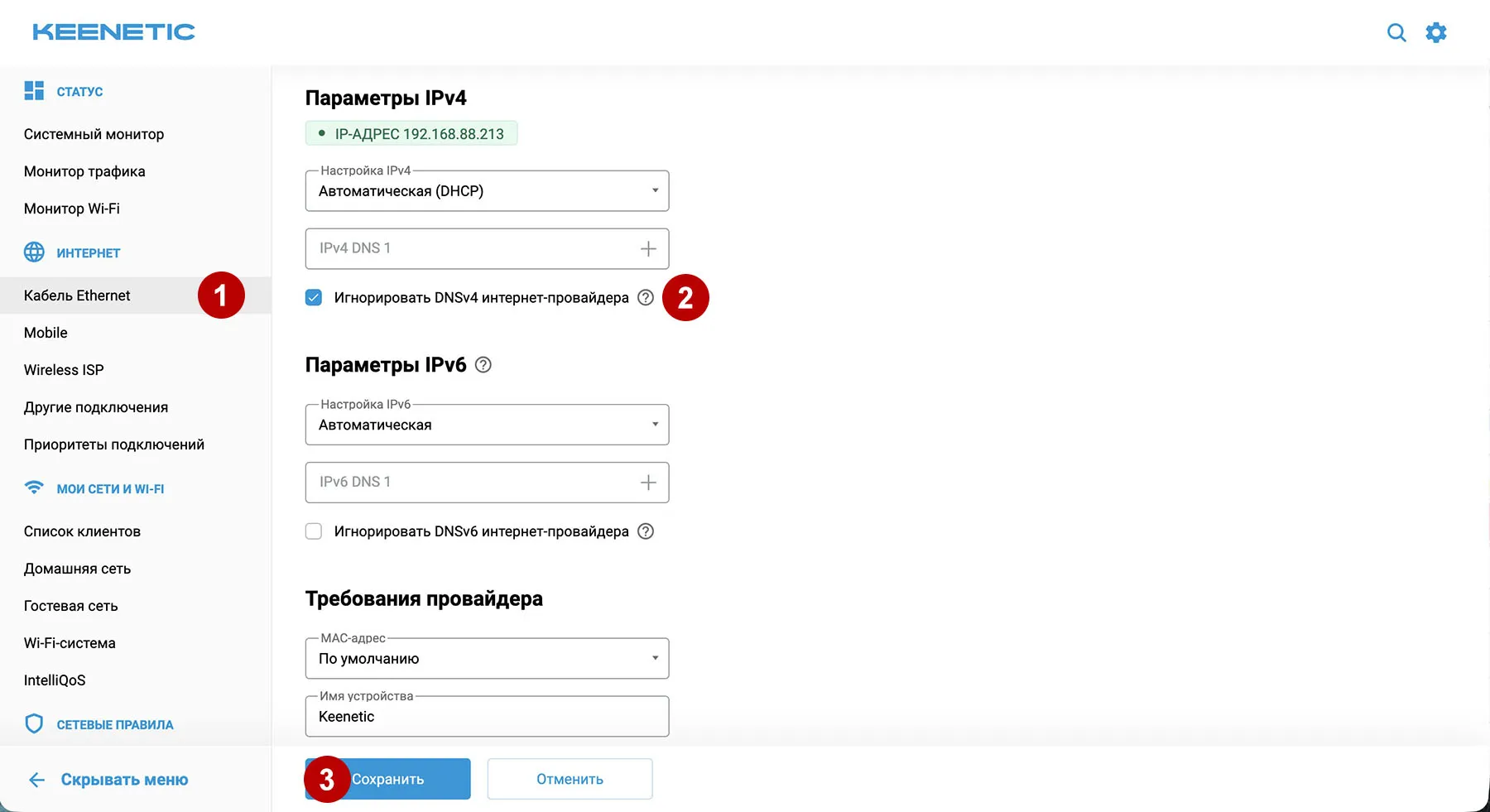1490x812 pixels.
Task: Click the globe icon next to ИНТЕРНЕТ
Action: [34, 252]
